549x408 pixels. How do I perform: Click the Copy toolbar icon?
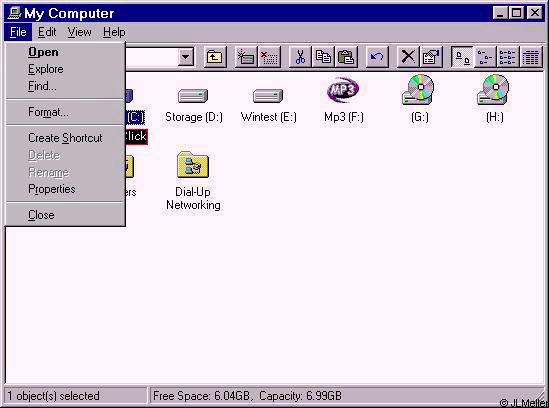(323, 57)
